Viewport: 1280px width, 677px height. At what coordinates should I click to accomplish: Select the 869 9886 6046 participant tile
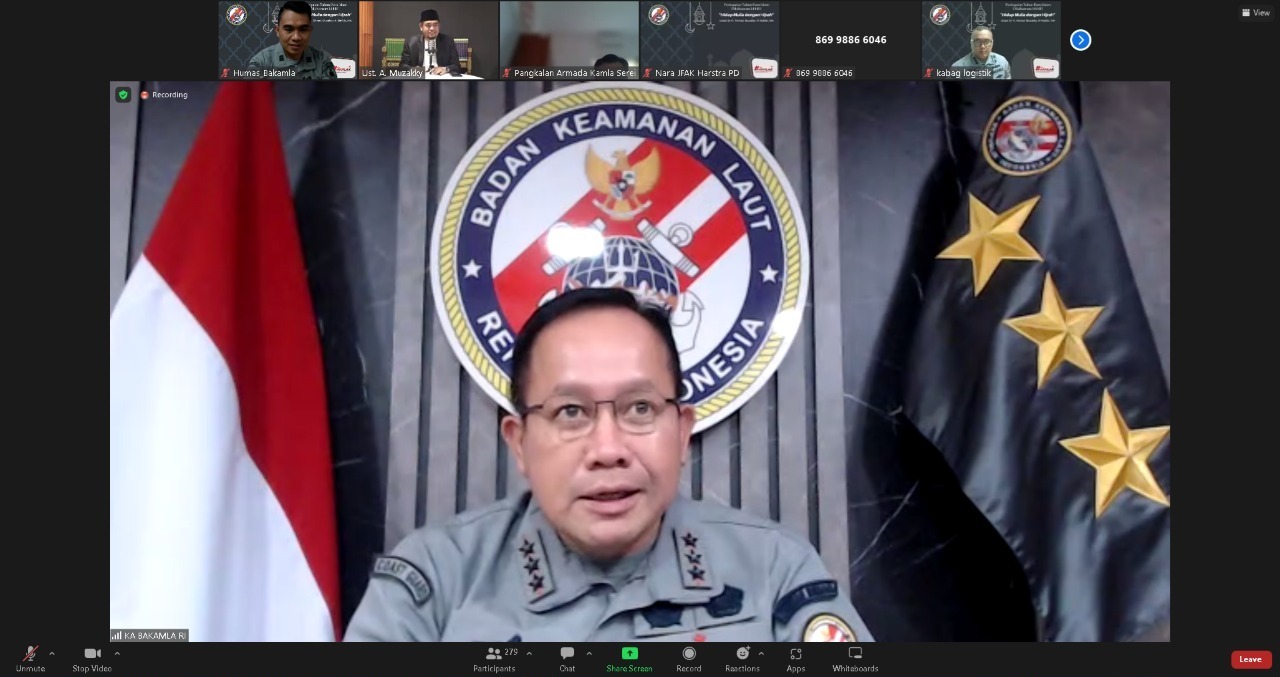850,40
